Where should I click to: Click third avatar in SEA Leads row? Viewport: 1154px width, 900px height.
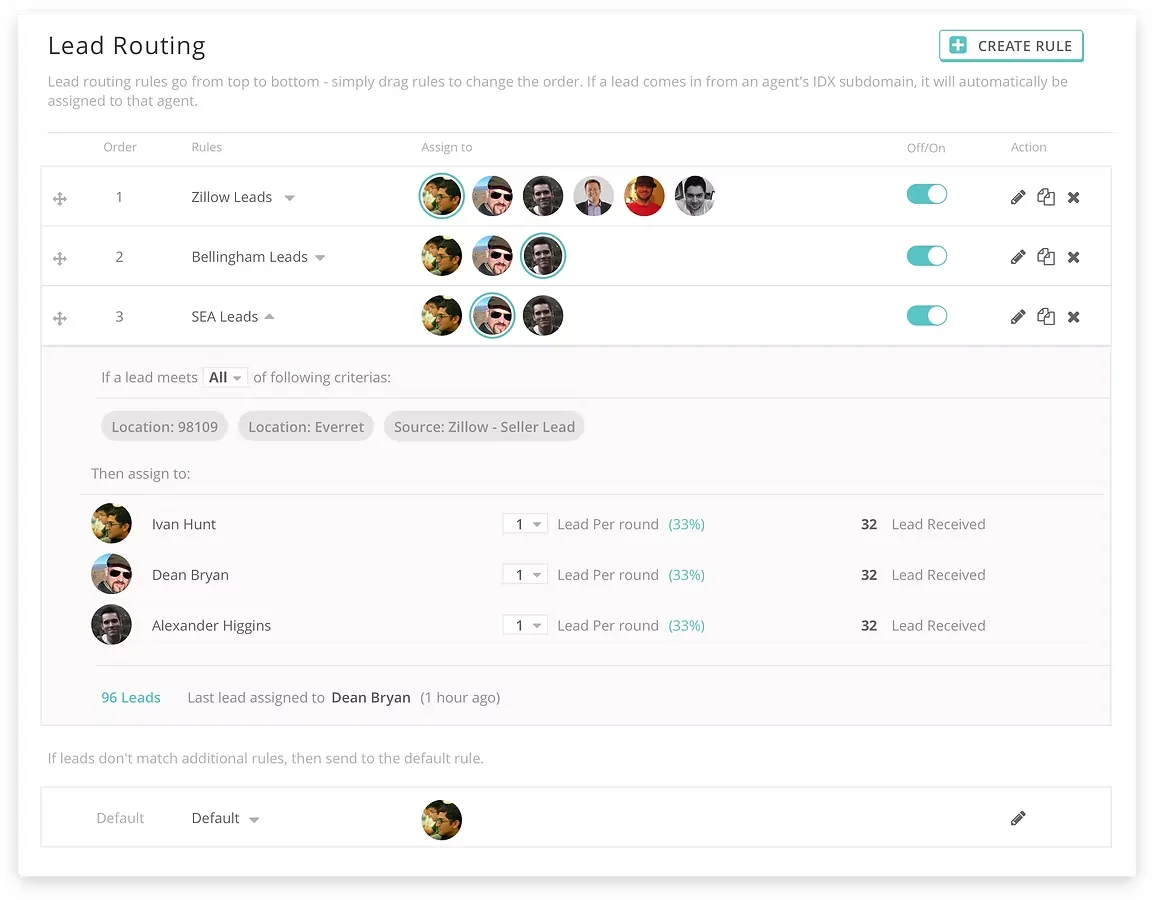coord(543,316)
